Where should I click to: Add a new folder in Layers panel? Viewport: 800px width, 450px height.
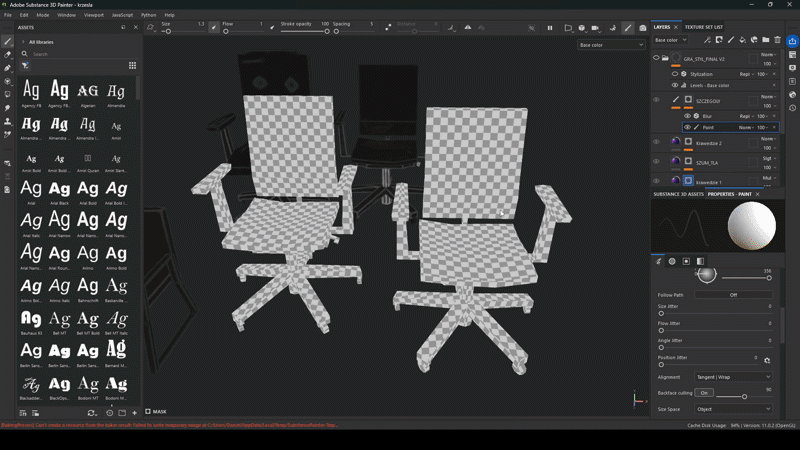[766, 40]
